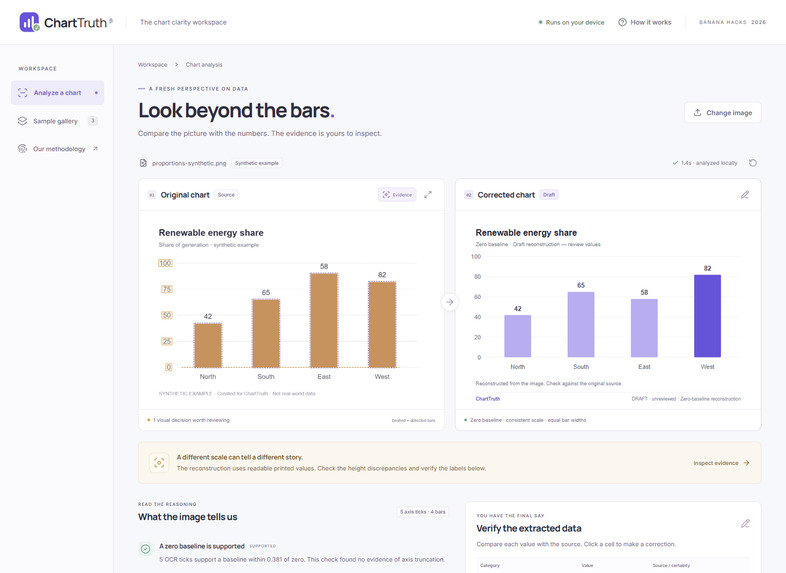Click Chart analysis breadcrumb
This screenshot has height=573, width=786.
click(x=204, y=65)
